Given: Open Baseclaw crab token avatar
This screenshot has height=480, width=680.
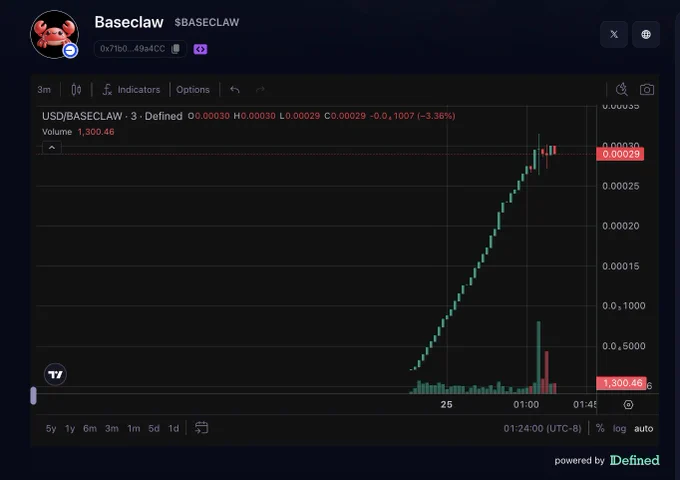Looking at the screenshot, I should pos(54,34).
